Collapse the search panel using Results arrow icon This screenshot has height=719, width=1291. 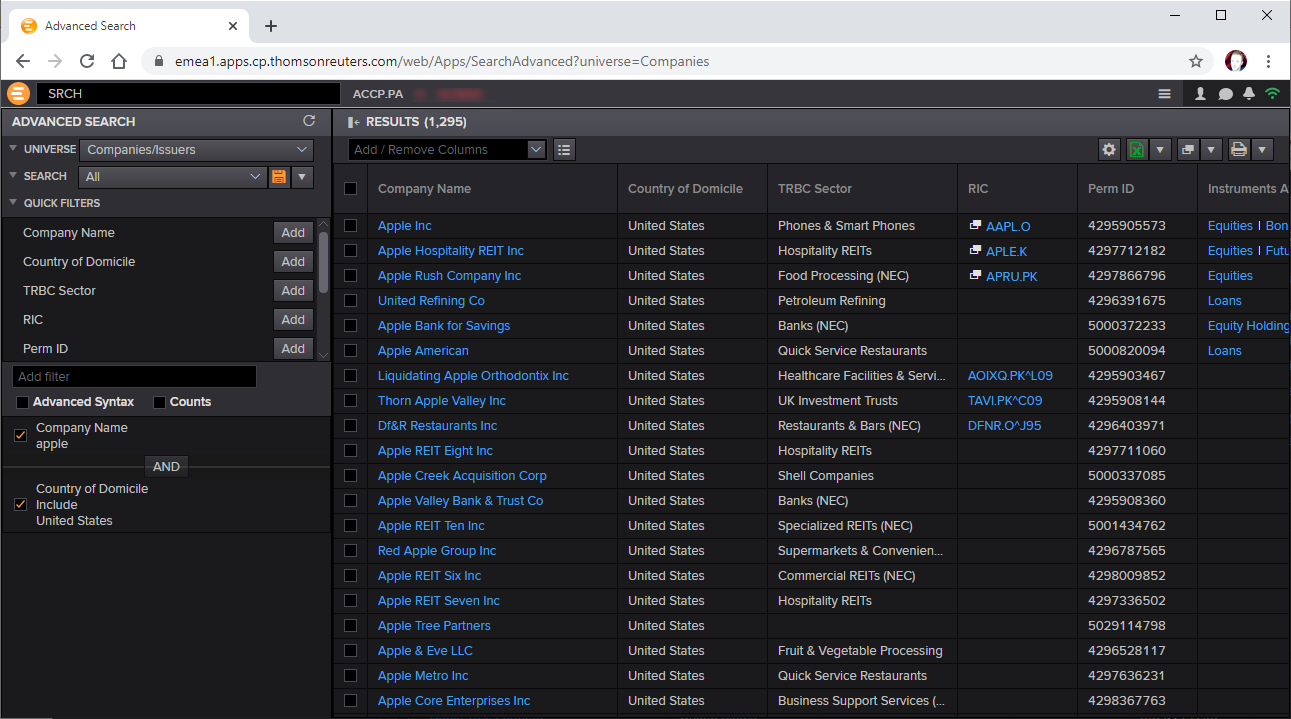353,122
